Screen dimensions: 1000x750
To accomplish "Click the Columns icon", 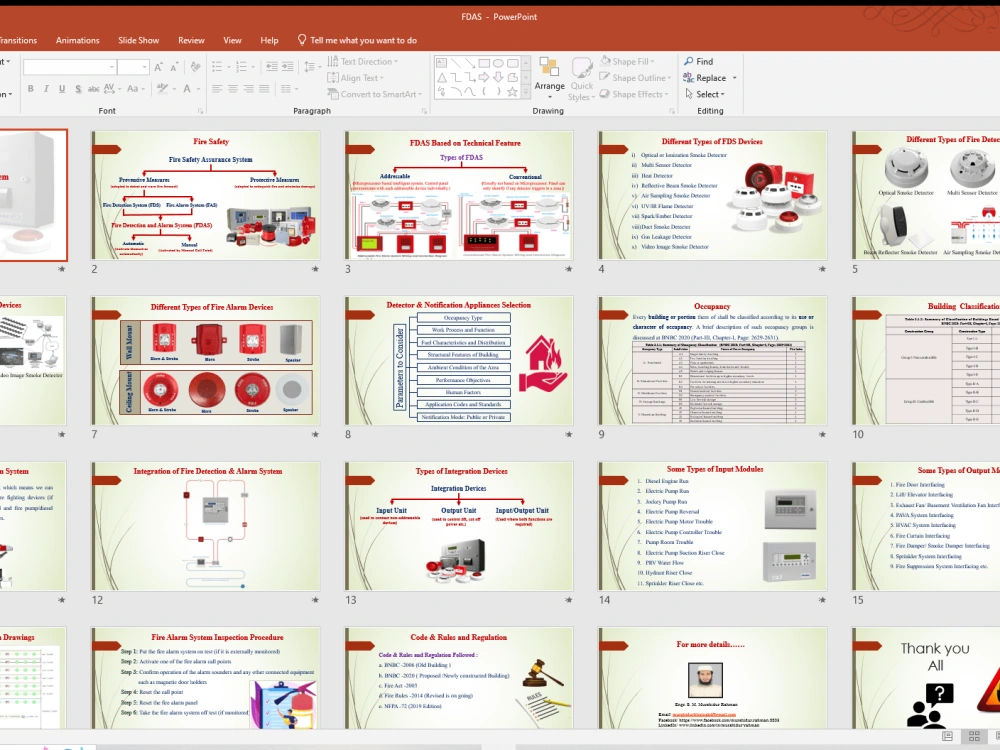I will click(286, 89).
